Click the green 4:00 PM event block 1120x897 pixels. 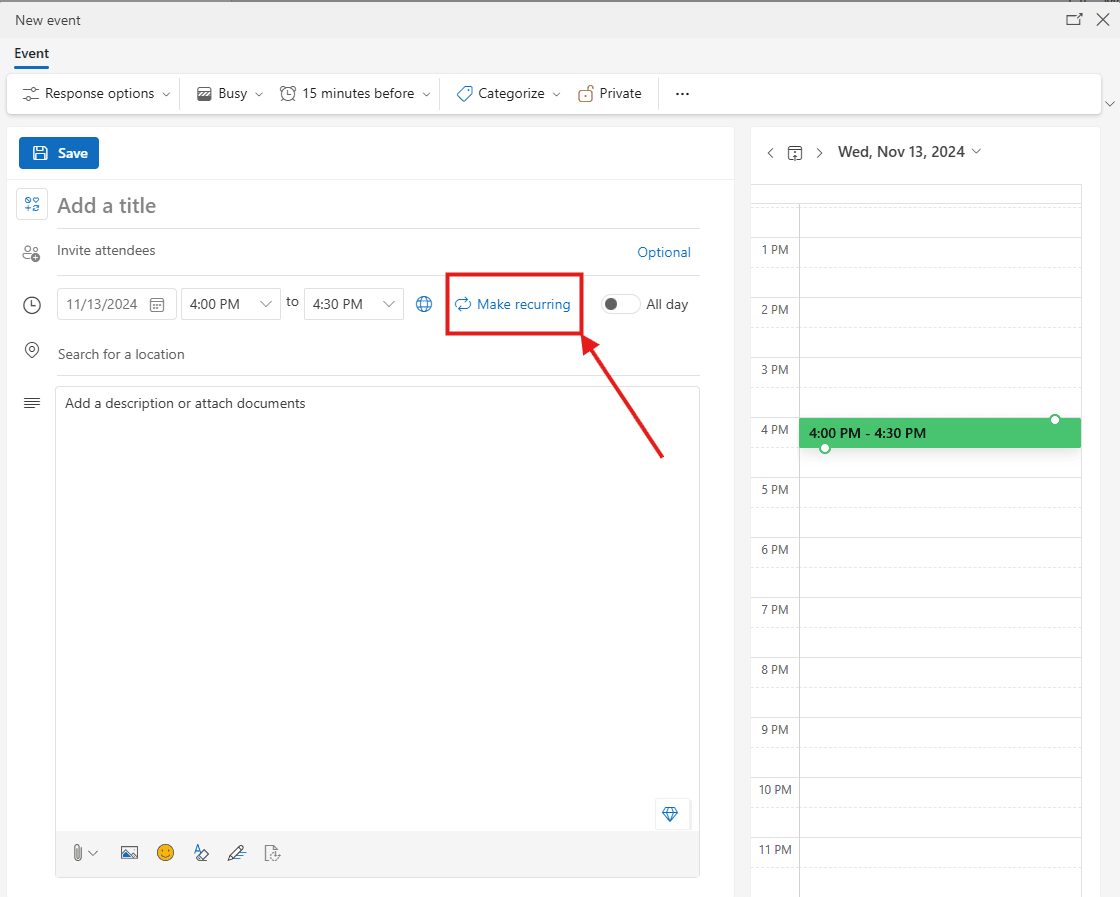[939, 433]
